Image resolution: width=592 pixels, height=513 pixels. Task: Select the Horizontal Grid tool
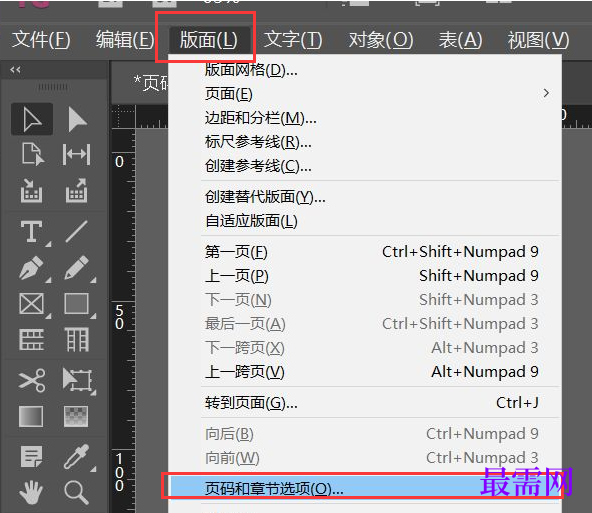tap(32, 339)
